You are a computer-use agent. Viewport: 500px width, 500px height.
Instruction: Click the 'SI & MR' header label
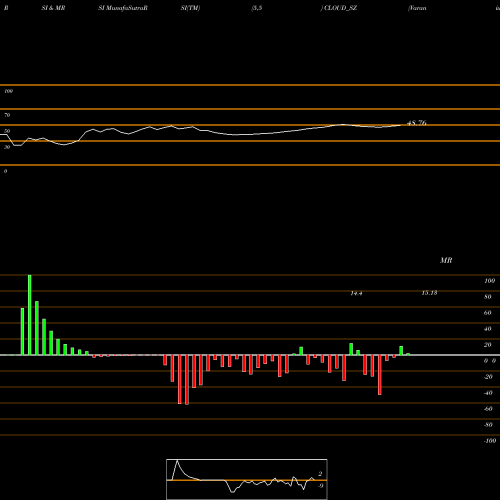click(x=53, y=8)
